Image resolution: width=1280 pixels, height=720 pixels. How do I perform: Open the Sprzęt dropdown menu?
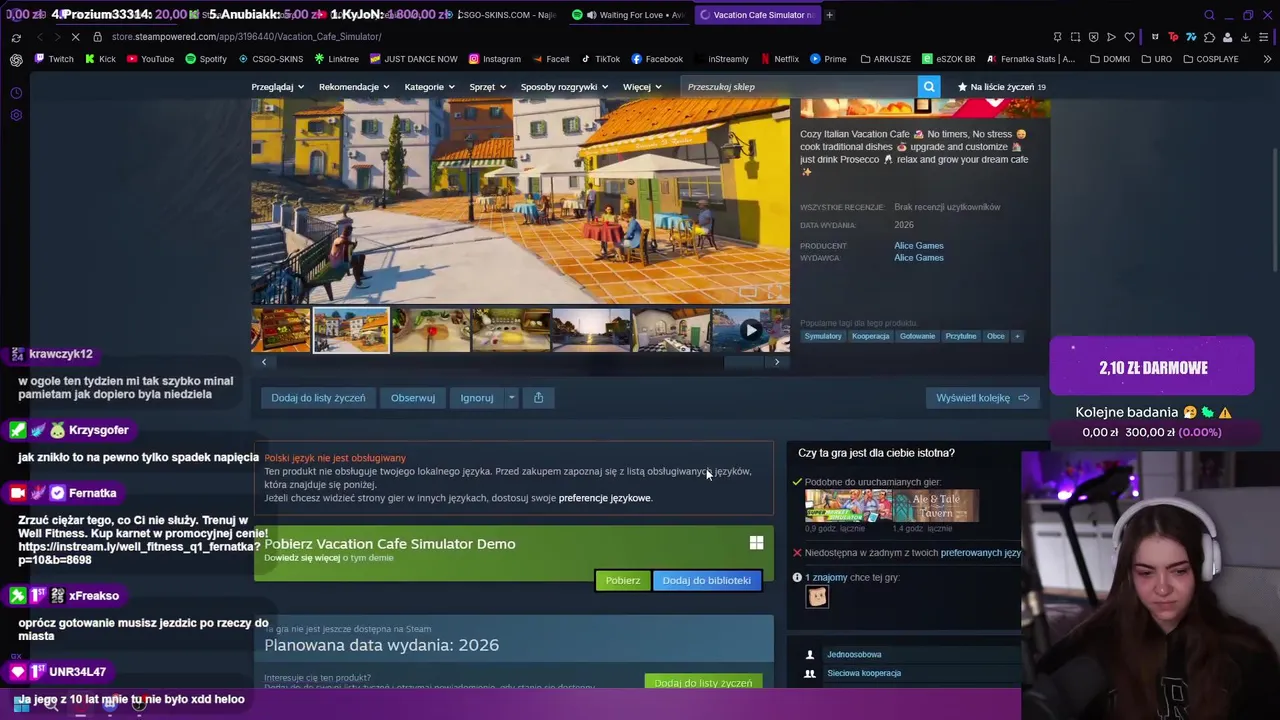click(488, 87)
